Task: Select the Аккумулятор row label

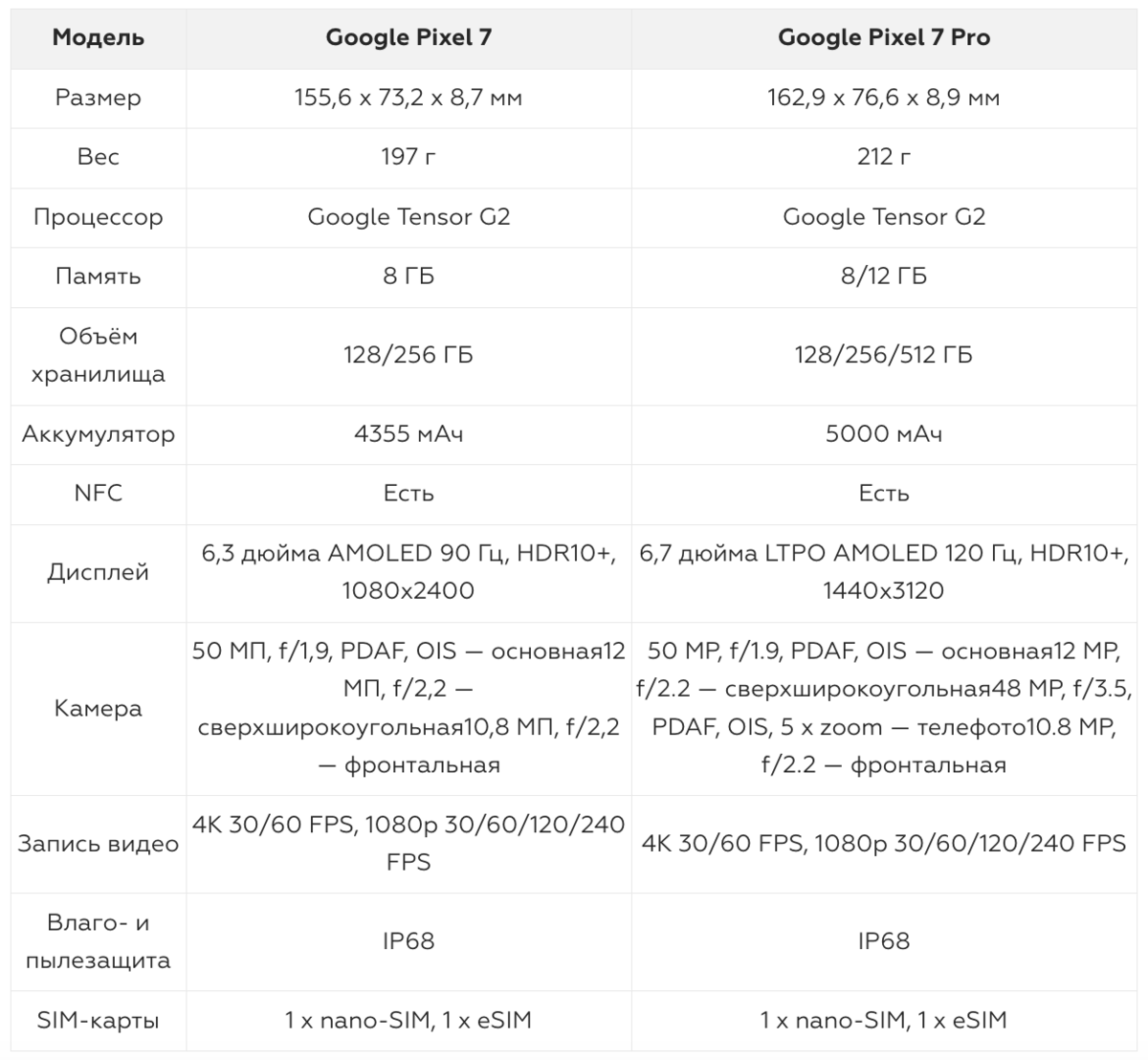Action: (x=99, y=434)
